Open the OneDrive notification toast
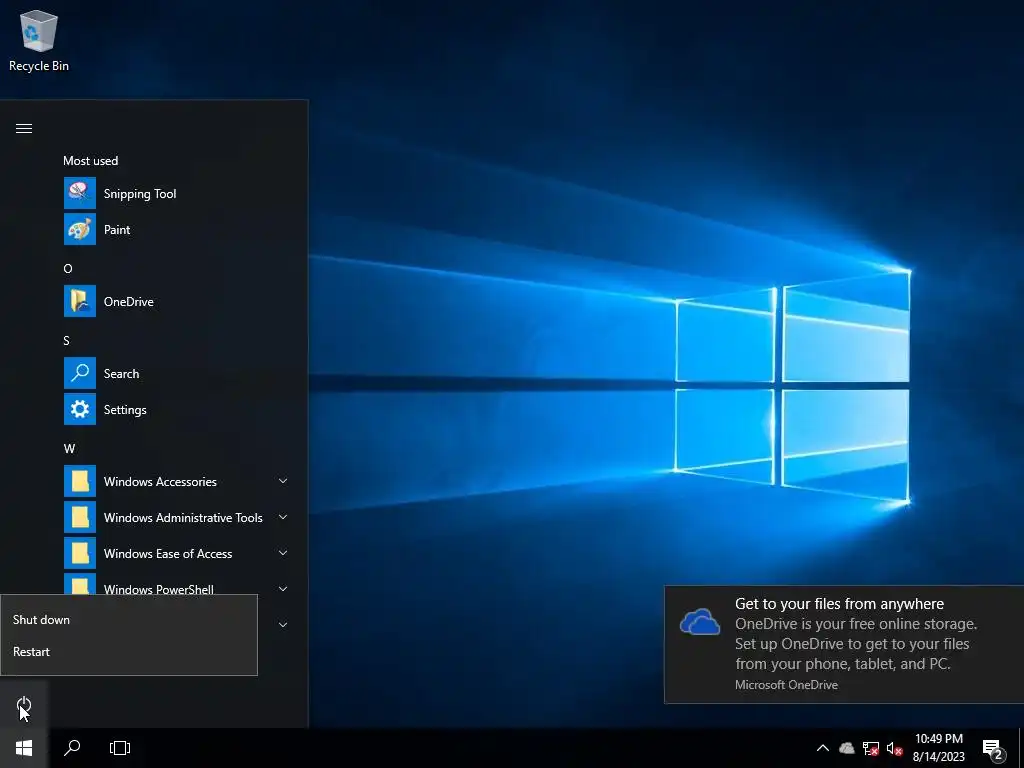Image resolution: width=1024 pixels, height=768 pixels. pyautogui.click(x=844, y=644)
